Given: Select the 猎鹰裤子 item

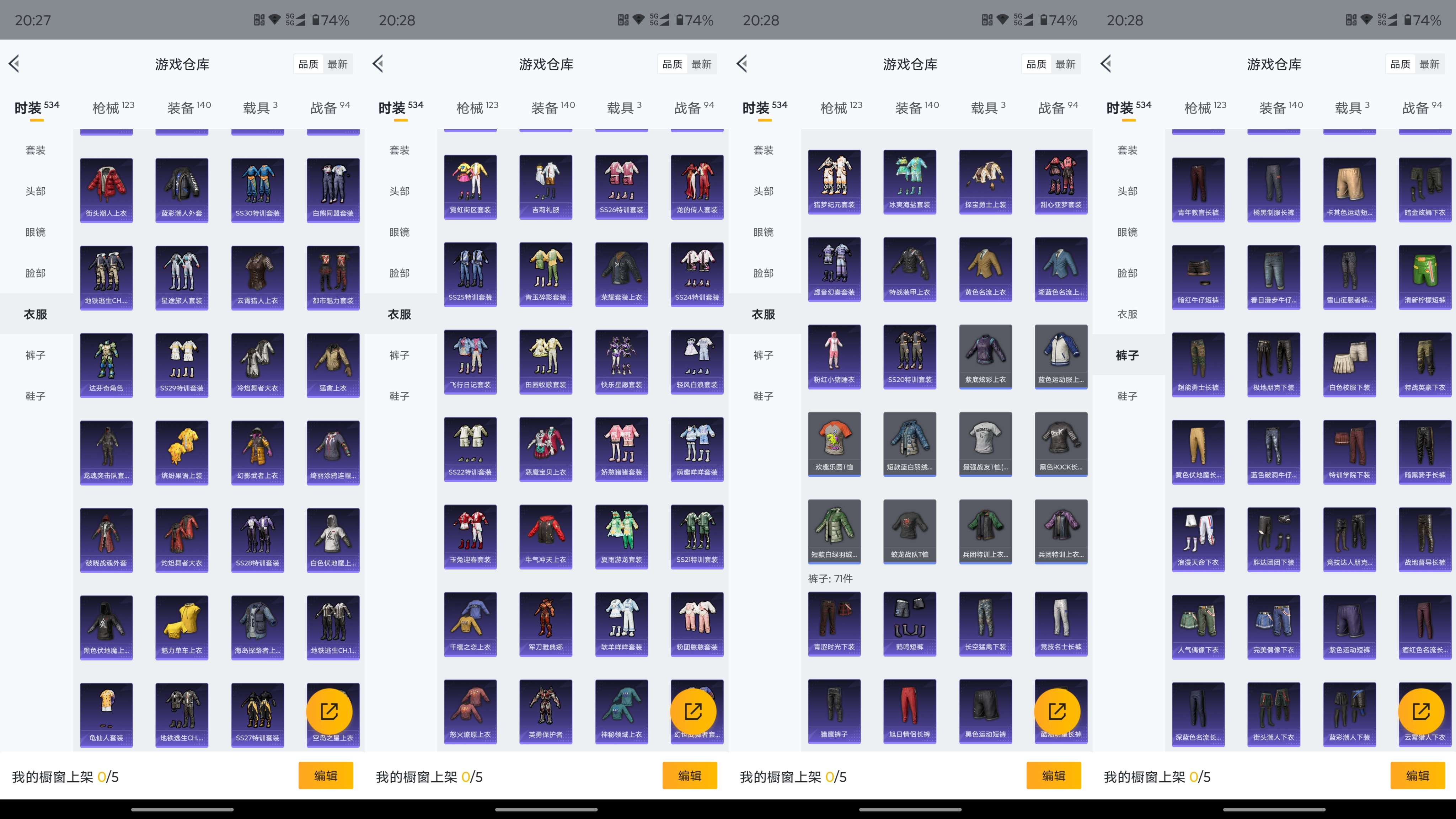Looking at the screenshot, I should 834,711.
